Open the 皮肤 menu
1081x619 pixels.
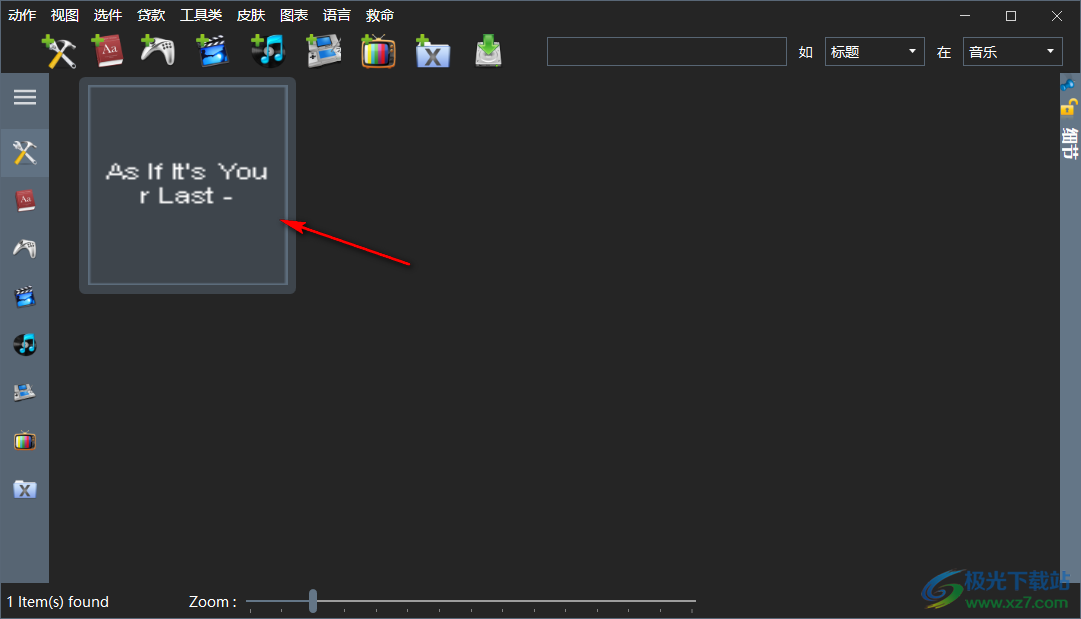pyautogui.click(x=251, y=15)
